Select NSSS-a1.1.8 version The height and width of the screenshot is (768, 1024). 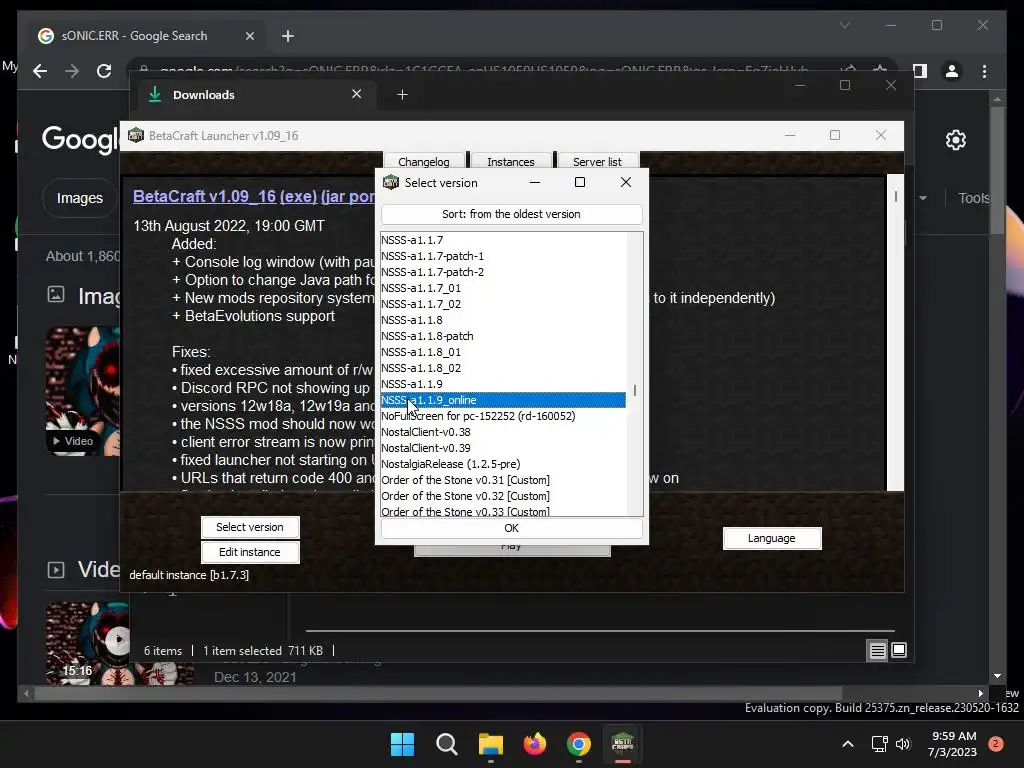pos(503,320)
